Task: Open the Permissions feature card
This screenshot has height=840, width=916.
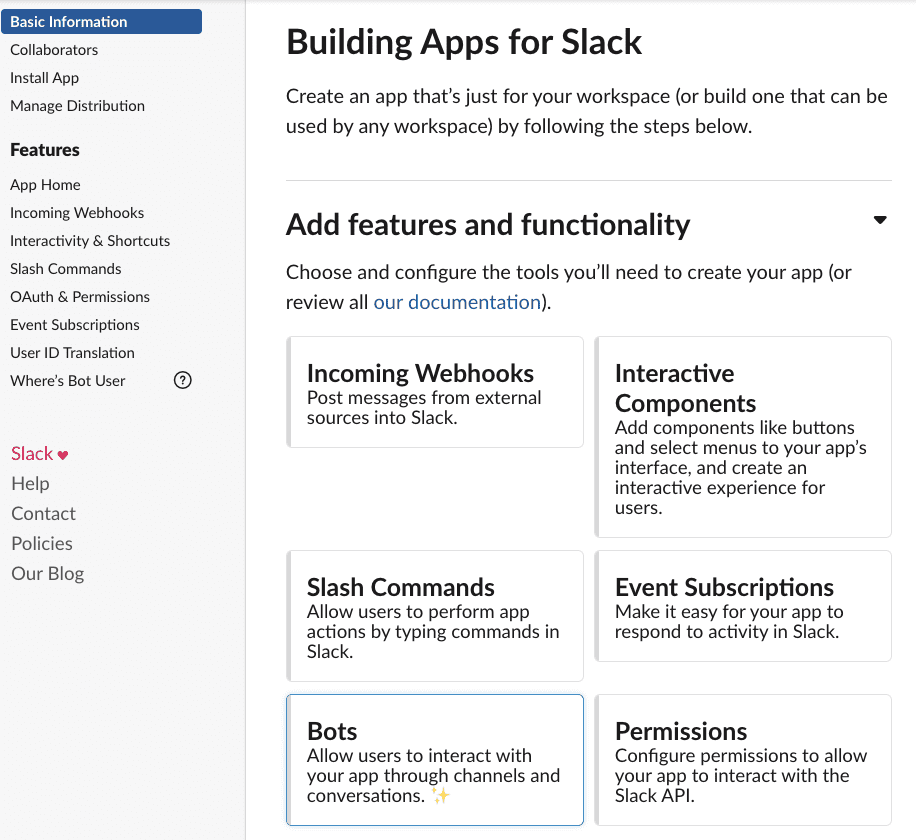Action: (742, 760)
